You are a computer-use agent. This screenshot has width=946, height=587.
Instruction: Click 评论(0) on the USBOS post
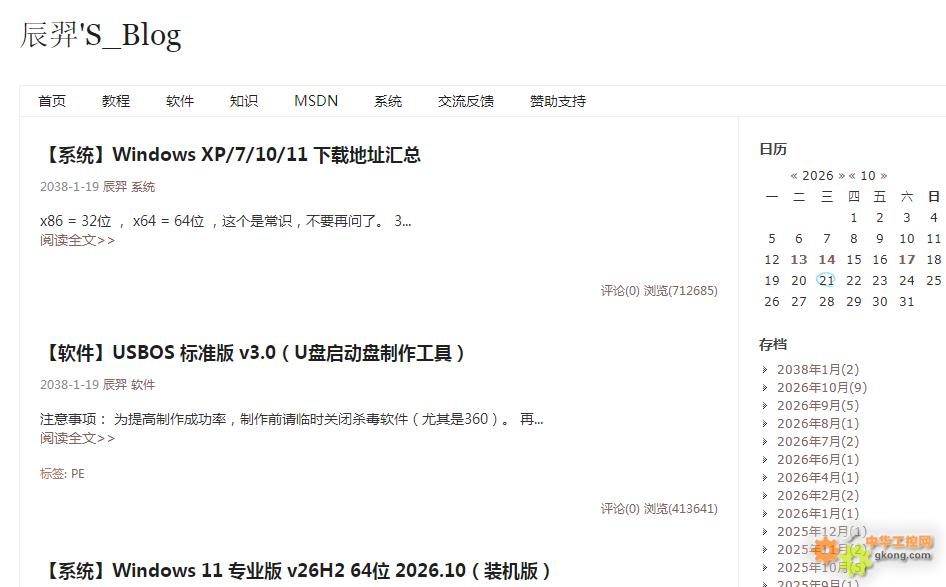(x=620, y=509)
